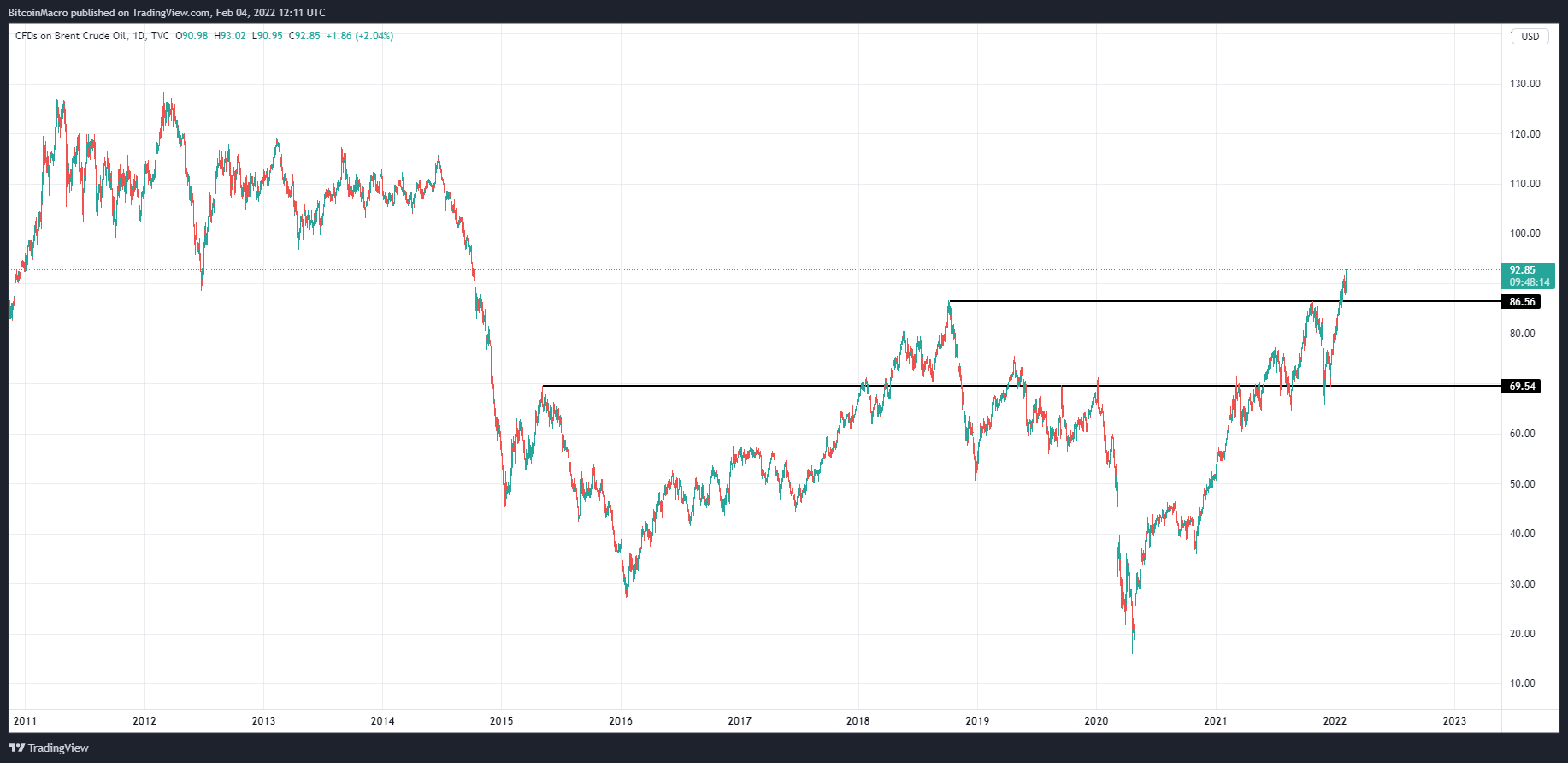Click the BitcoinMacro published header text

tap(166, 13)
